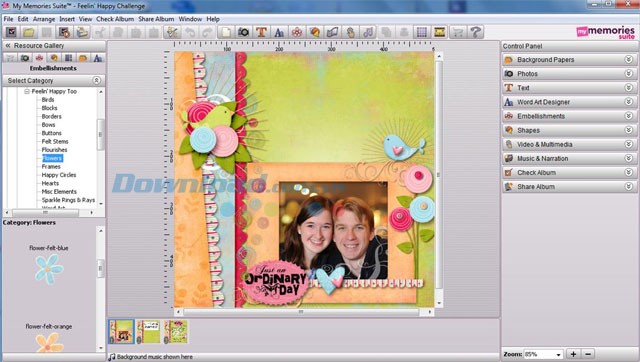Zoom out with the minus button
Image resolution: width=640 pixels, height=362 pixels.
point(588,354)
